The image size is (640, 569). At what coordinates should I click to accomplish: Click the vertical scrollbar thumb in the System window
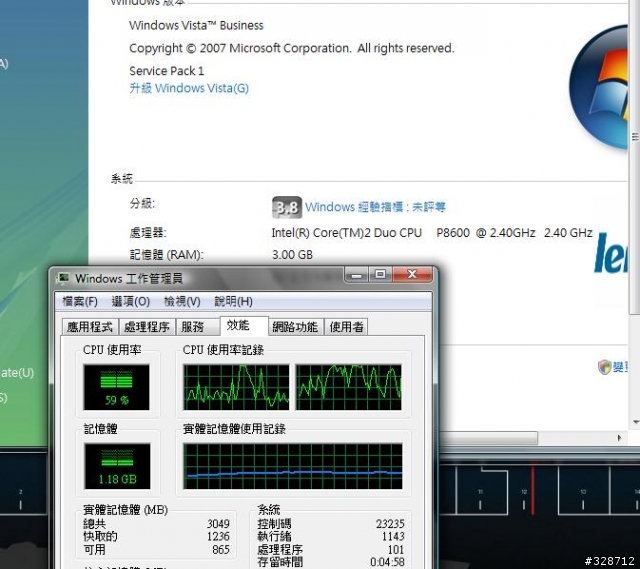tap(635, 157)
